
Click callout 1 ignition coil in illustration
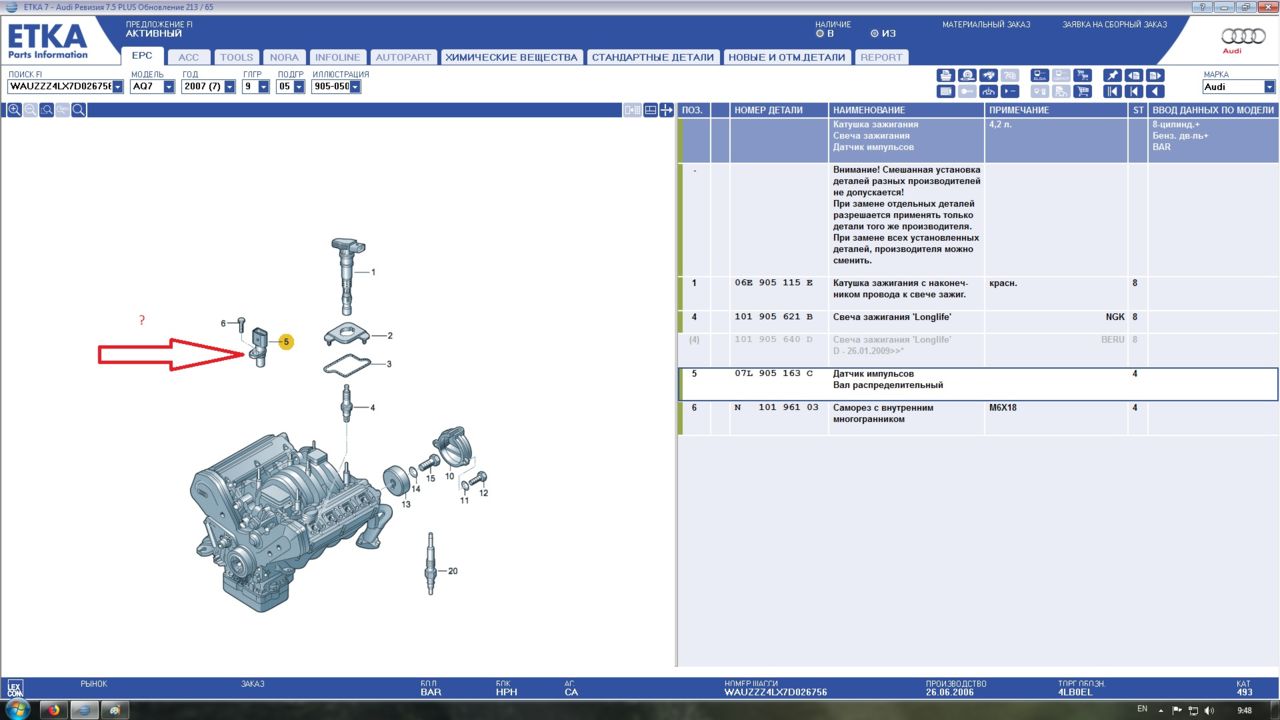click(373, 272)
